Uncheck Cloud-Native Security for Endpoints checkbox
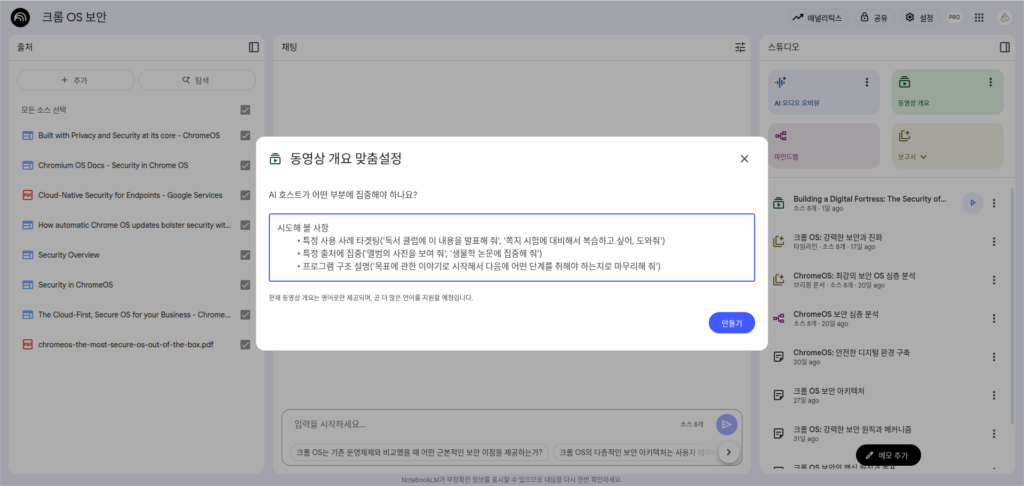This screenshot has height=486, width=1024. pyautogui.click(x=245, y=195)
